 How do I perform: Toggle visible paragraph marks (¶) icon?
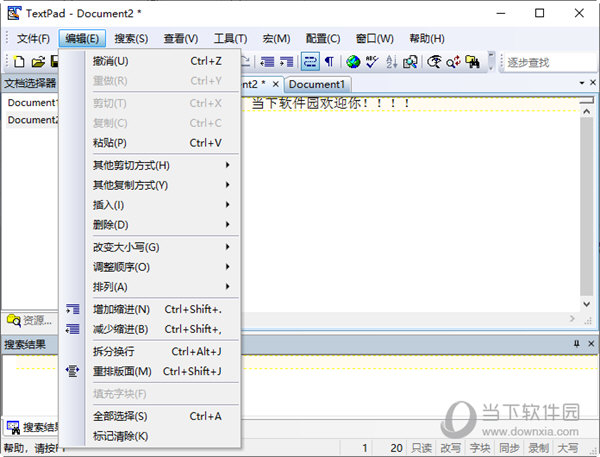click(x=329, y=62)
